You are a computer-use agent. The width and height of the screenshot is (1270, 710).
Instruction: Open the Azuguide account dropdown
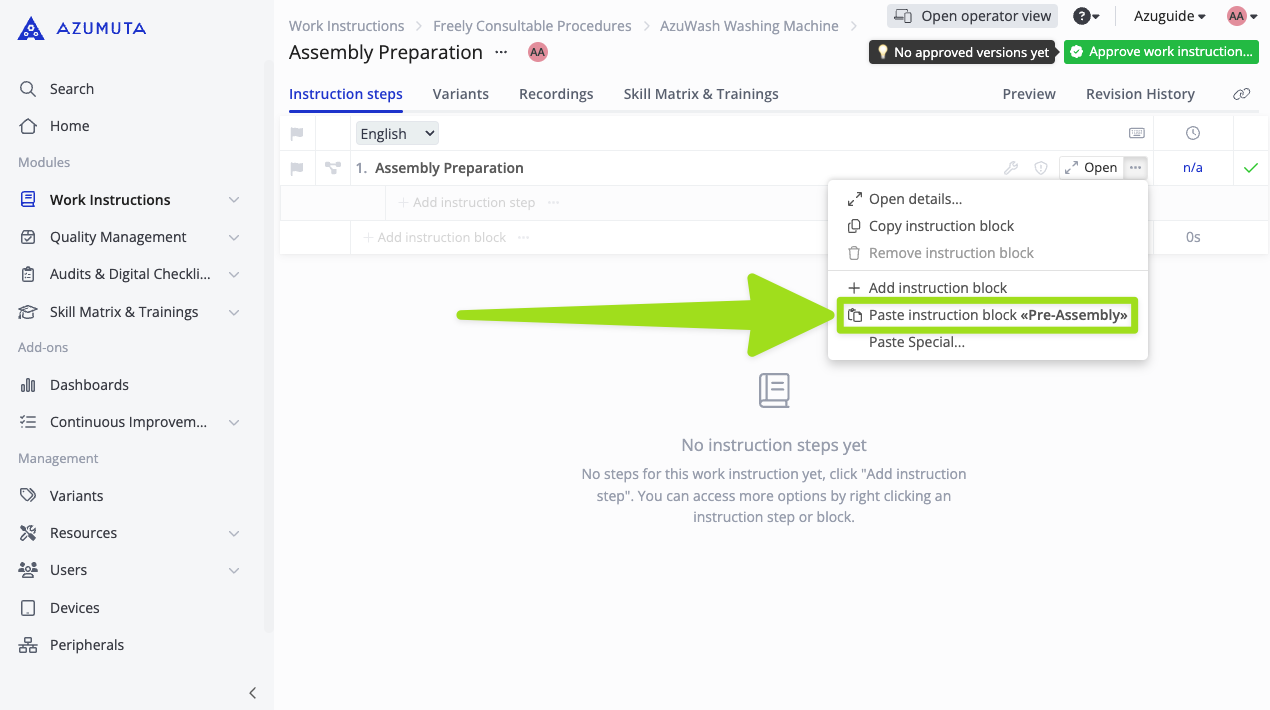tap(1169, 16)
